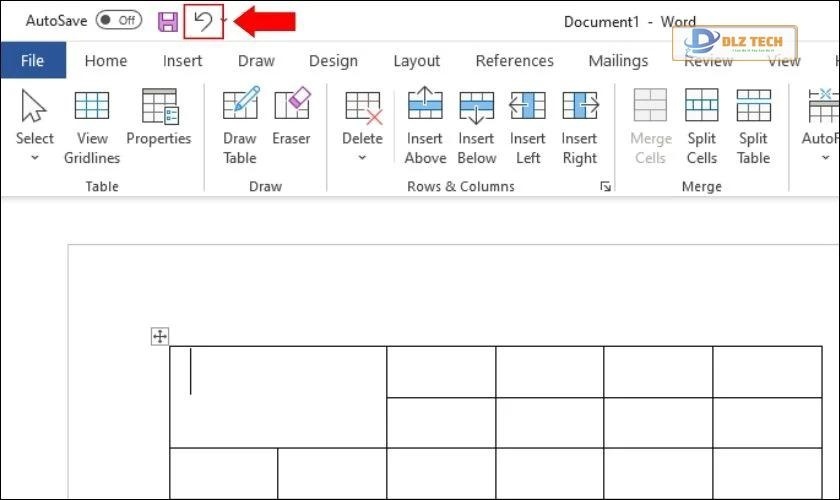Viewport: 840px width, 500px height.
Task: Insert a column to the left
Action: point(527,127)
